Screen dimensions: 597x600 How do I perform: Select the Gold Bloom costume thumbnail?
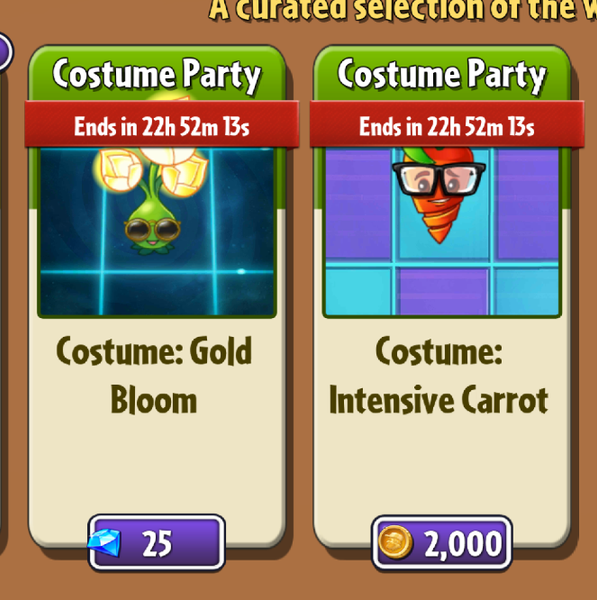(x=157, y=232)
